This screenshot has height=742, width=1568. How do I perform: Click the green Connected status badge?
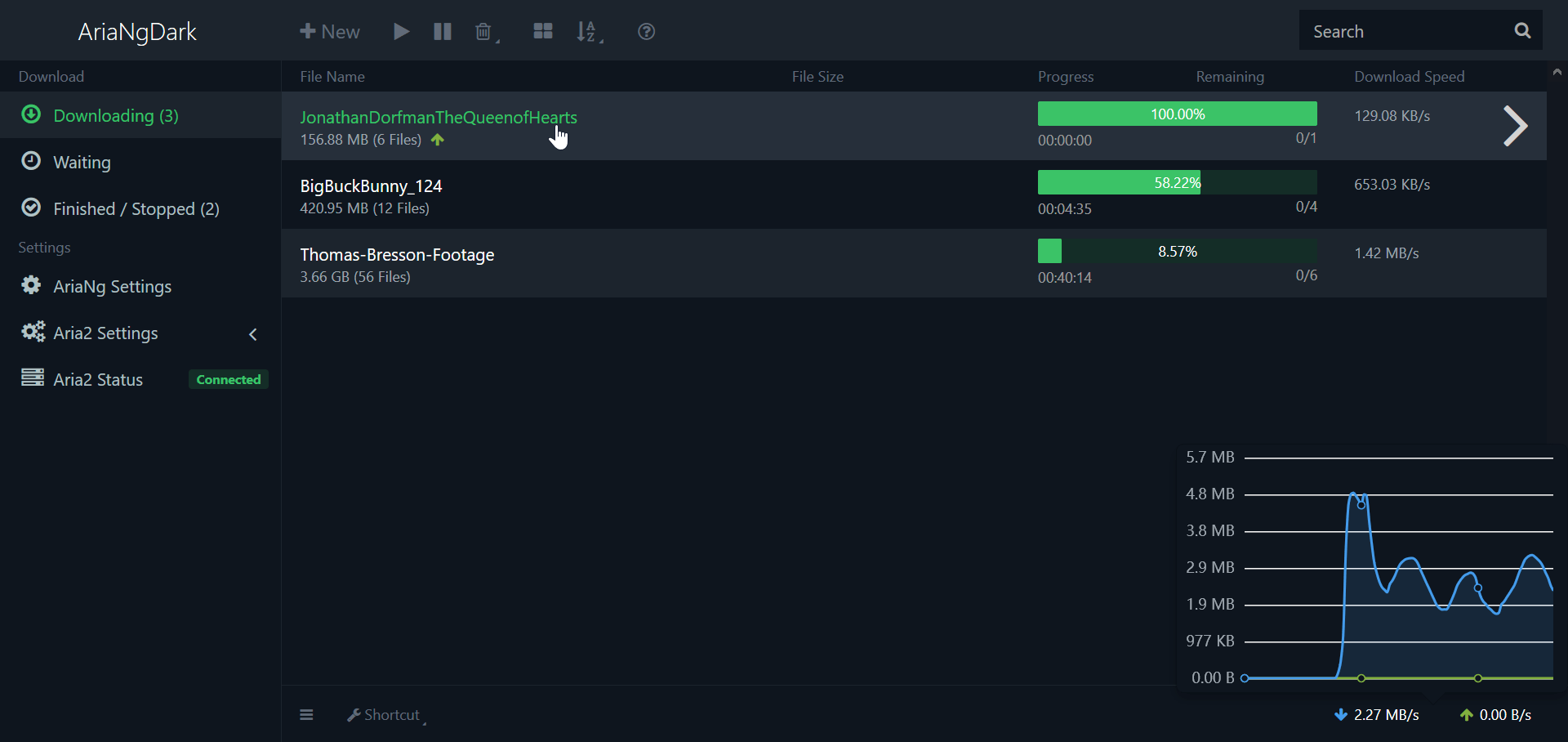(x=229, y=379)
